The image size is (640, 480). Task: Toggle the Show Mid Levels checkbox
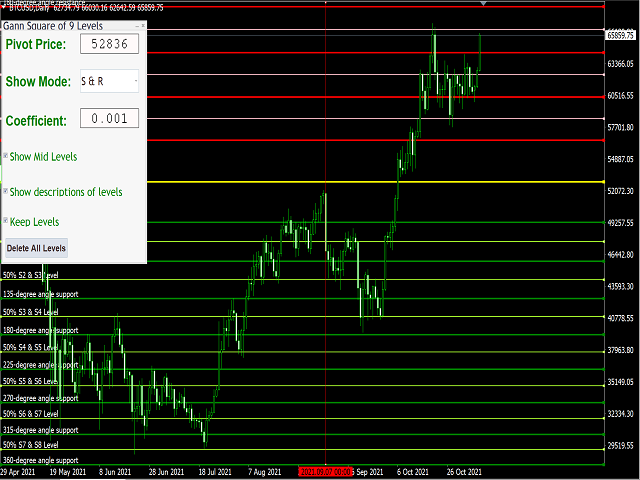tap(6, 156)
